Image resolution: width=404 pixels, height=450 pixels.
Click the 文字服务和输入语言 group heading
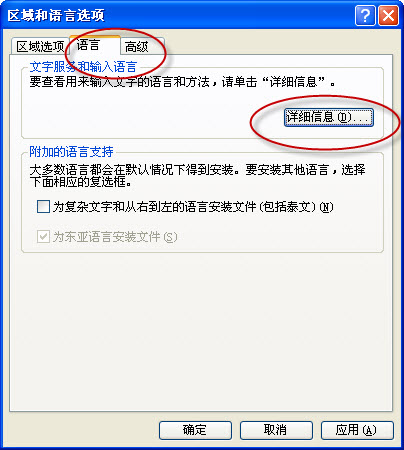(83, 67)
